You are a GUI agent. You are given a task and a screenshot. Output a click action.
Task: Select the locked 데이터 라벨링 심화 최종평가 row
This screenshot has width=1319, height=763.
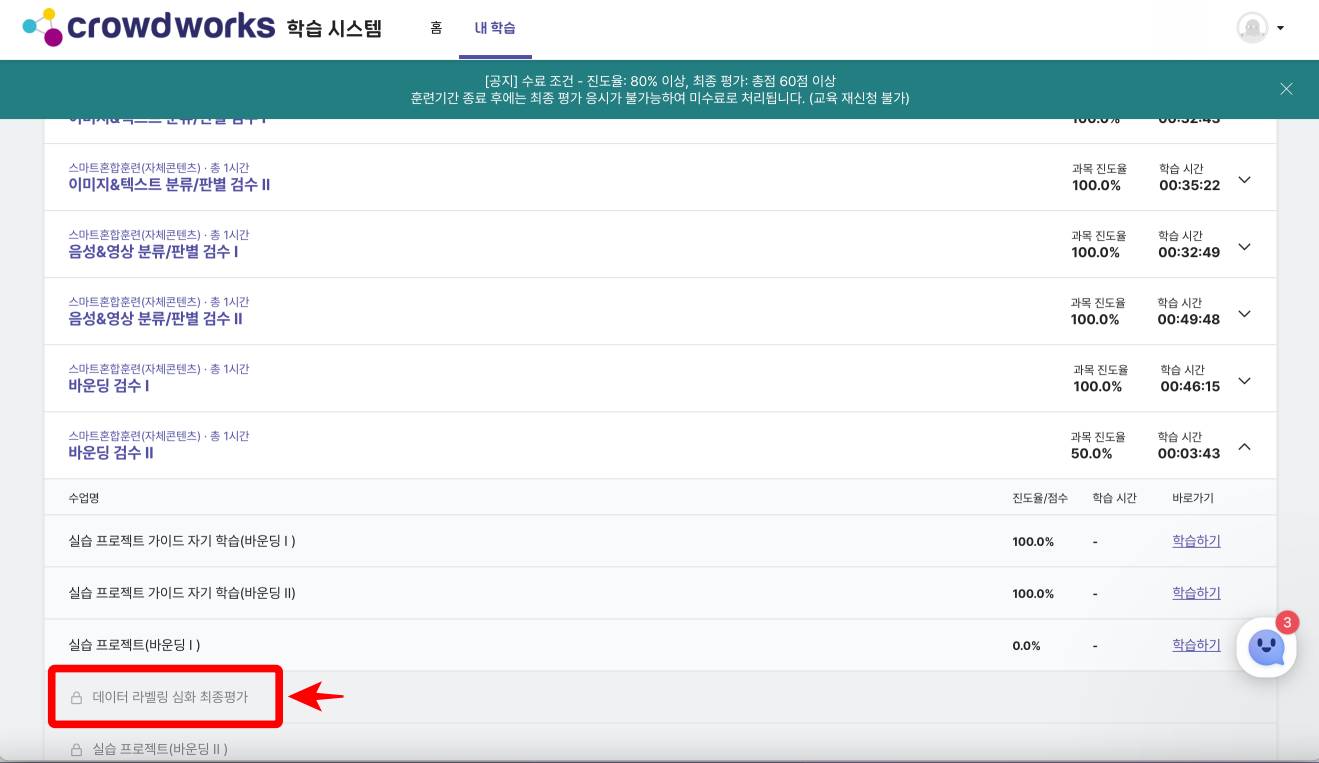164,697
